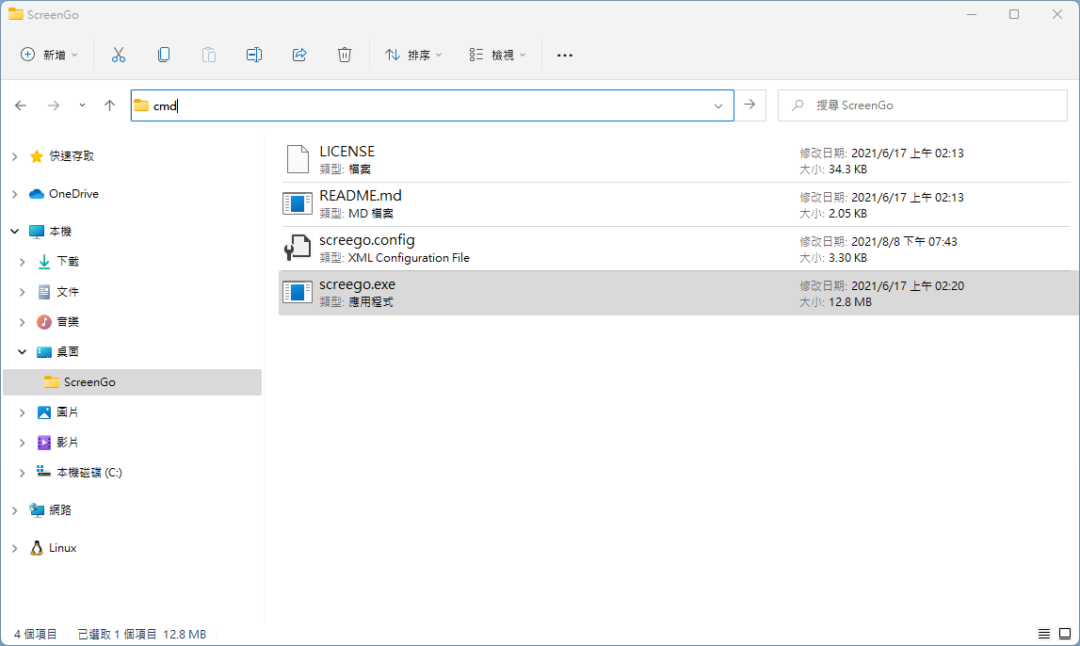Click the Go-to arrow beside address bar
The image size is (1080, 646).
click(750, 105)
